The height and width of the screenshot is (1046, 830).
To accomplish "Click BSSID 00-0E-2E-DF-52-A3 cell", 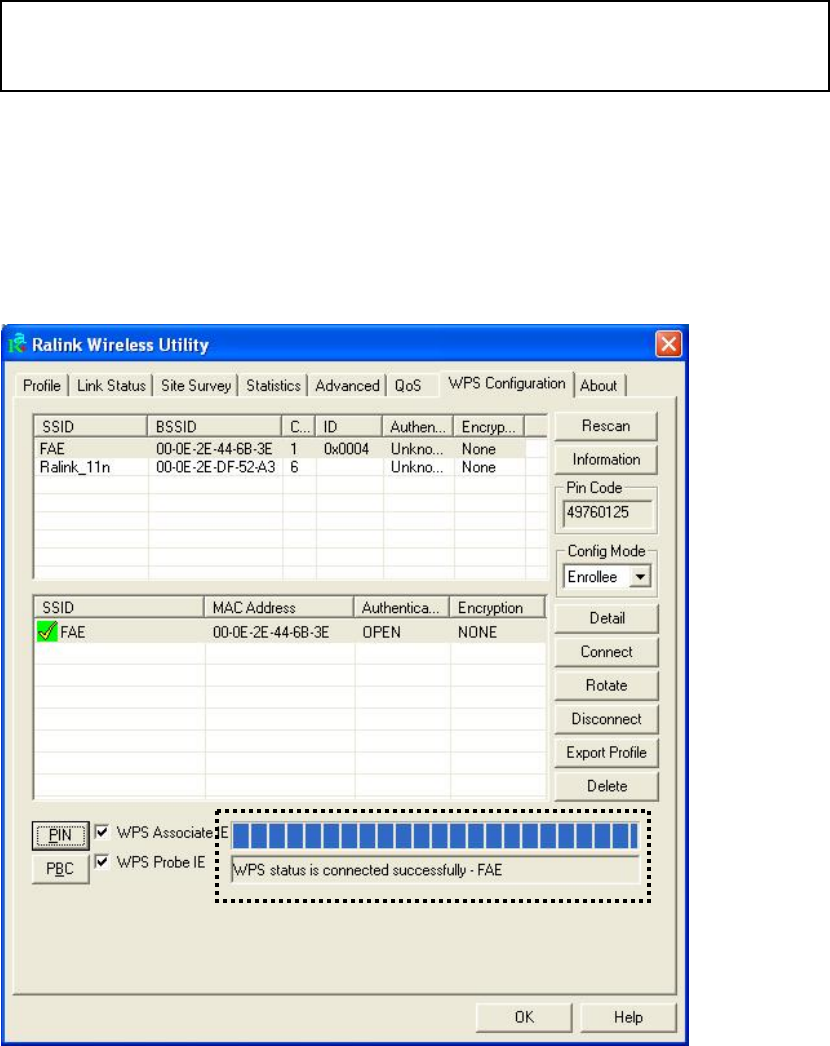I will click(x=216, y=467).
